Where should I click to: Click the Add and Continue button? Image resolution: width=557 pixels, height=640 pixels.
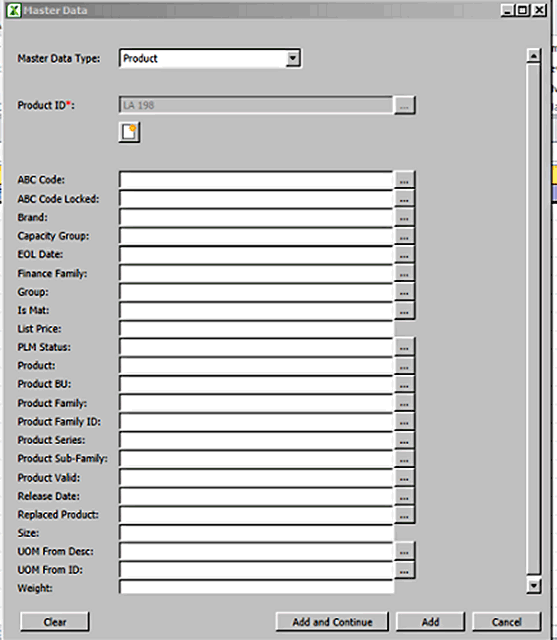[x=332, y=622]
